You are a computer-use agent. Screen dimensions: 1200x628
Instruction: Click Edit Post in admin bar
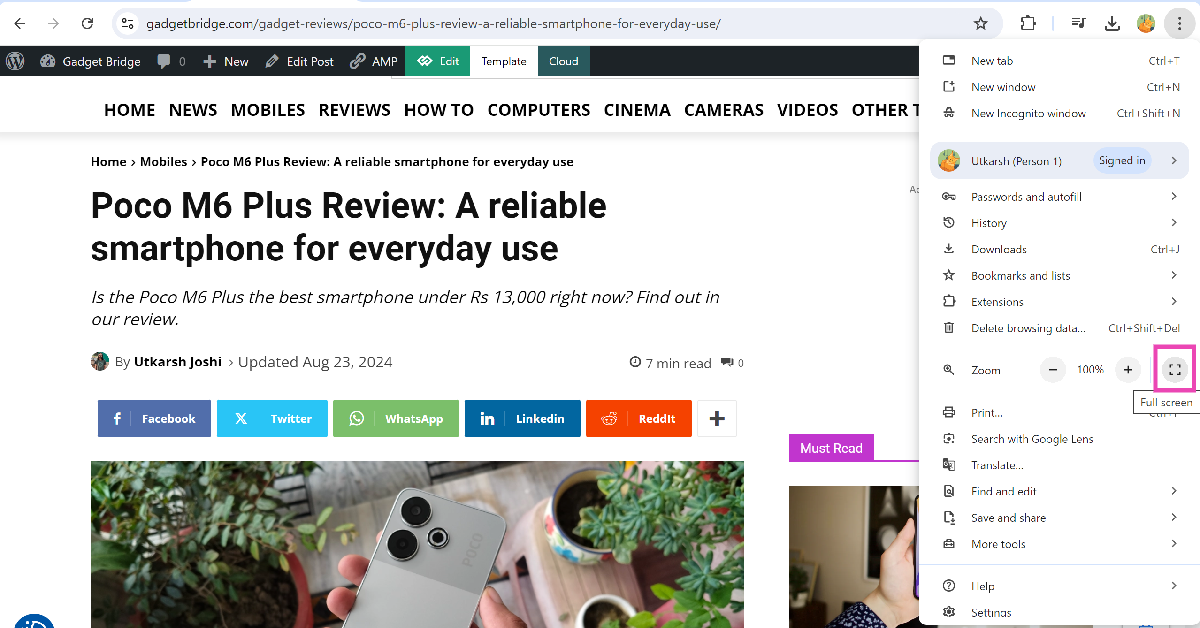[299, 61]
